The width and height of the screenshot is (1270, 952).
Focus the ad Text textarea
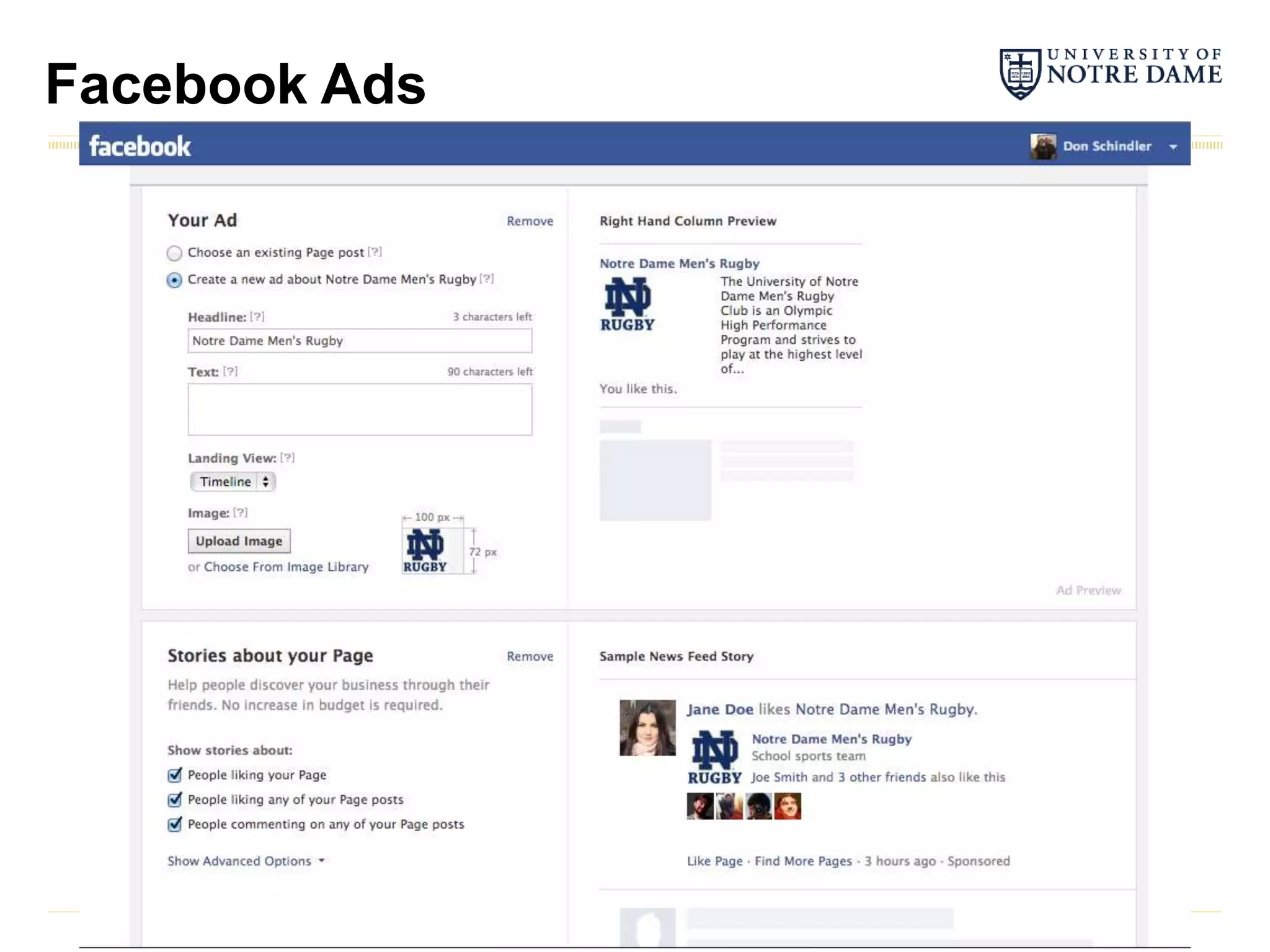point(360,409)
